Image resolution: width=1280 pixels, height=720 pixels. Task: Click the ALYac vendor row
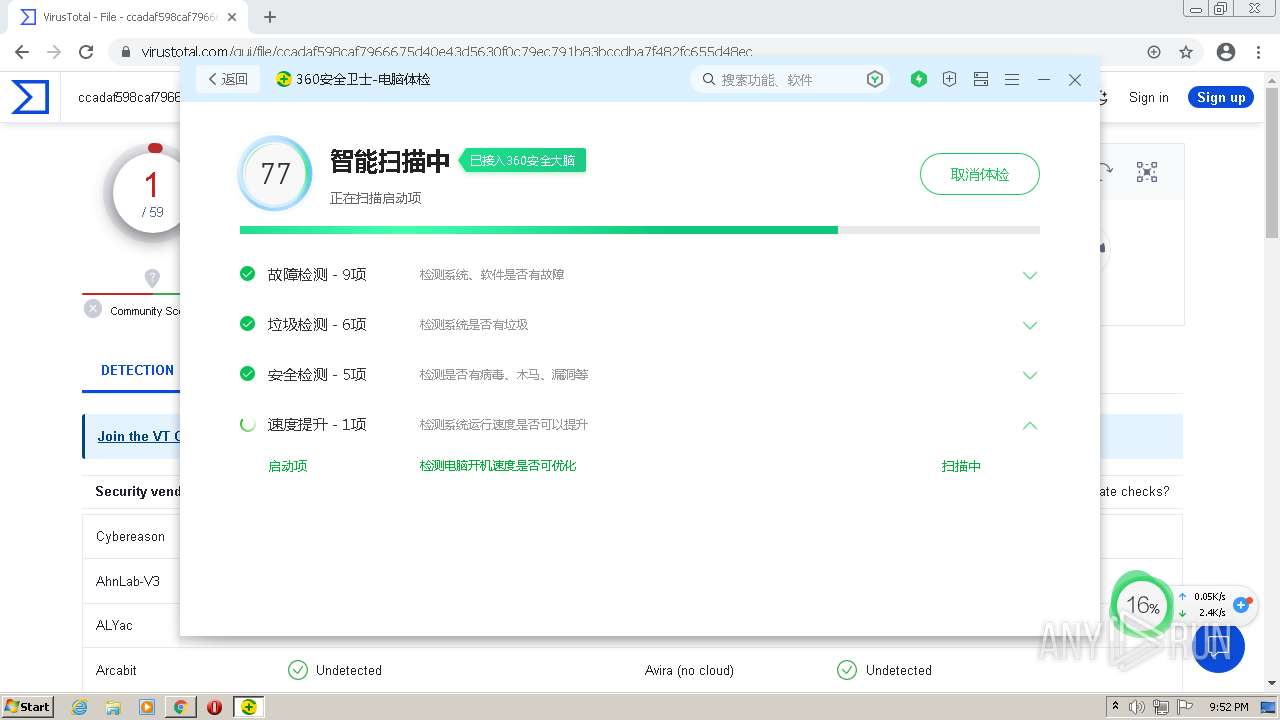[114, 625]
